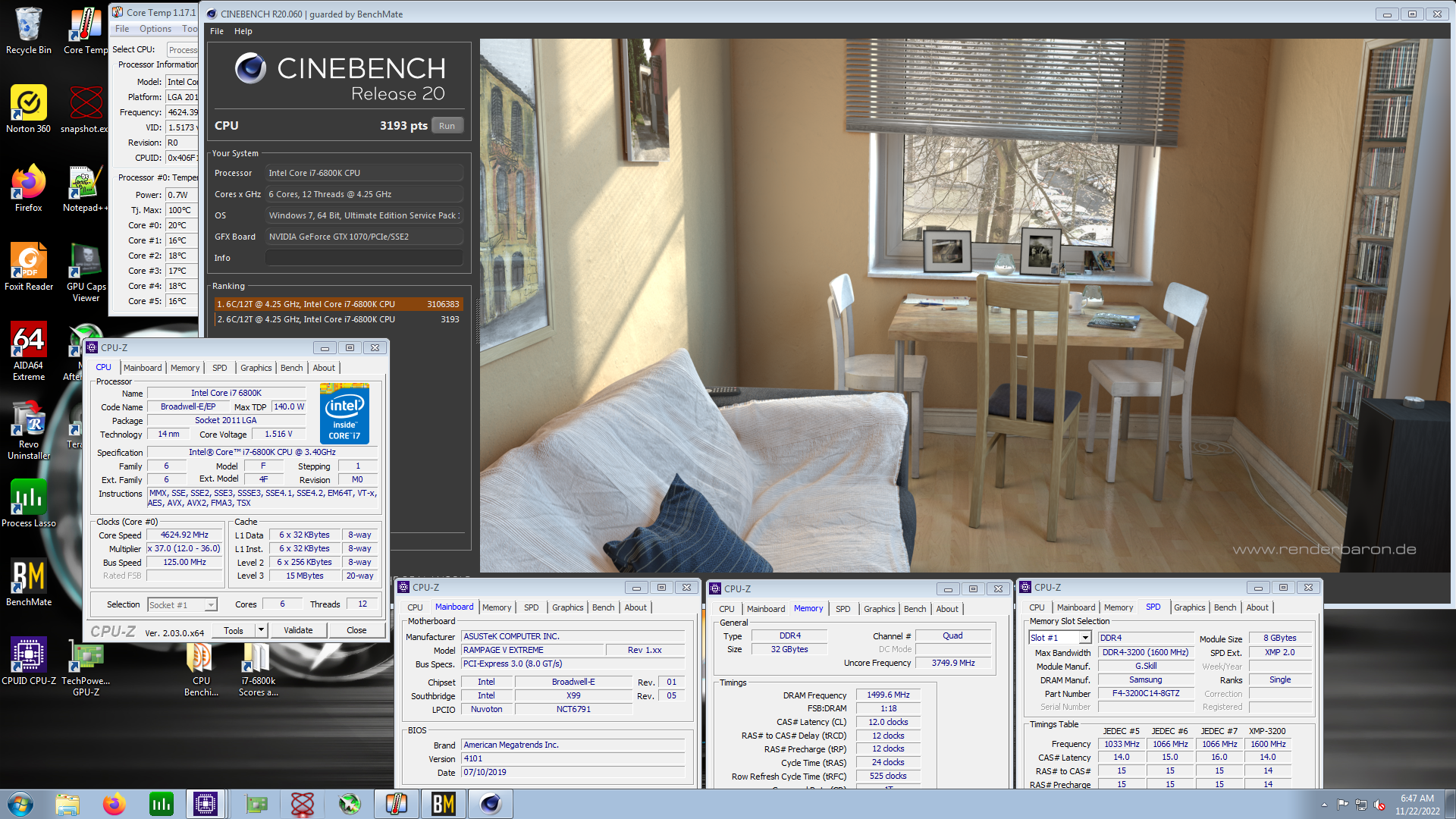Viewport: 1456px width, 819px height.
Task: Open CPU tab in CPU-Z Mainboard window
Action: (x=415, y=607)
